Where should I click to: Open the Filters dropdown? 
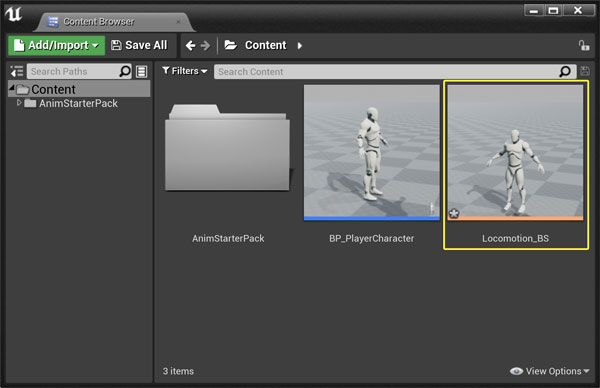click(184, 71)
